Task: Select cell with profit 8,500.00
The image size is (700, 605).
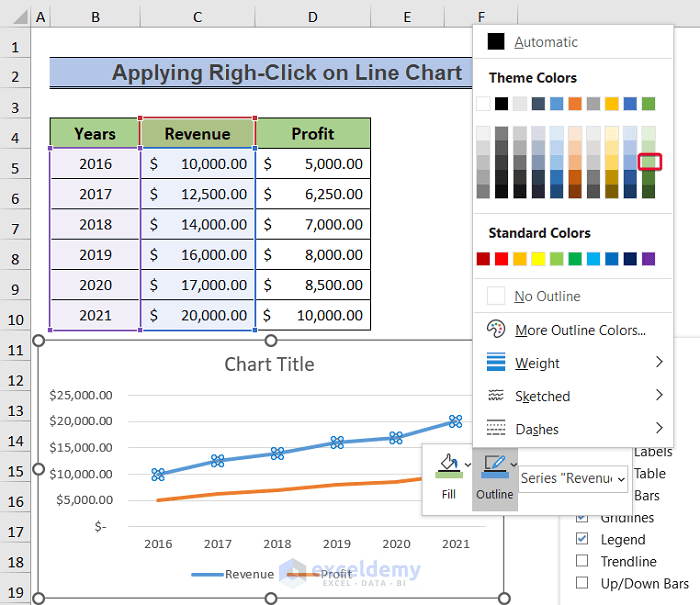Action: 313,285
